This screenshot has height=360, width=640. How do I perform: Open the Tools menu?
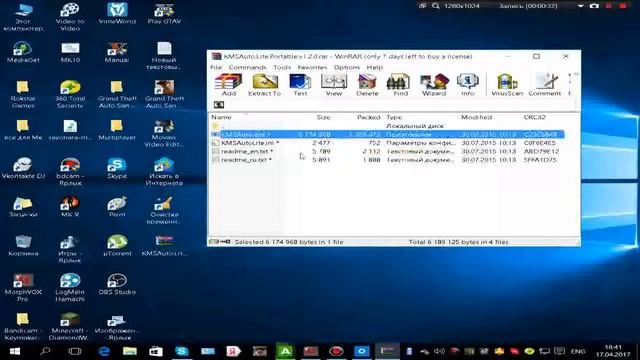pos(282,67)
